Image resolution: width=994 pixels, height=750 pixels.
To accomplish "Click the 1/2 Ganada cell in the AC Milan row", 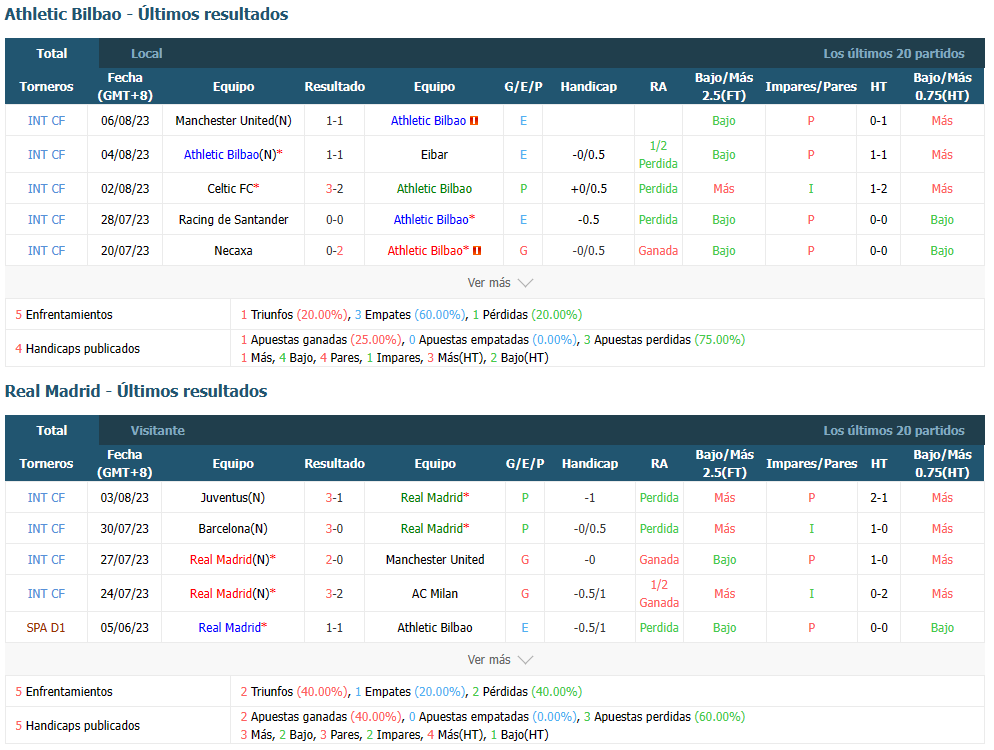I will [659, 593].
